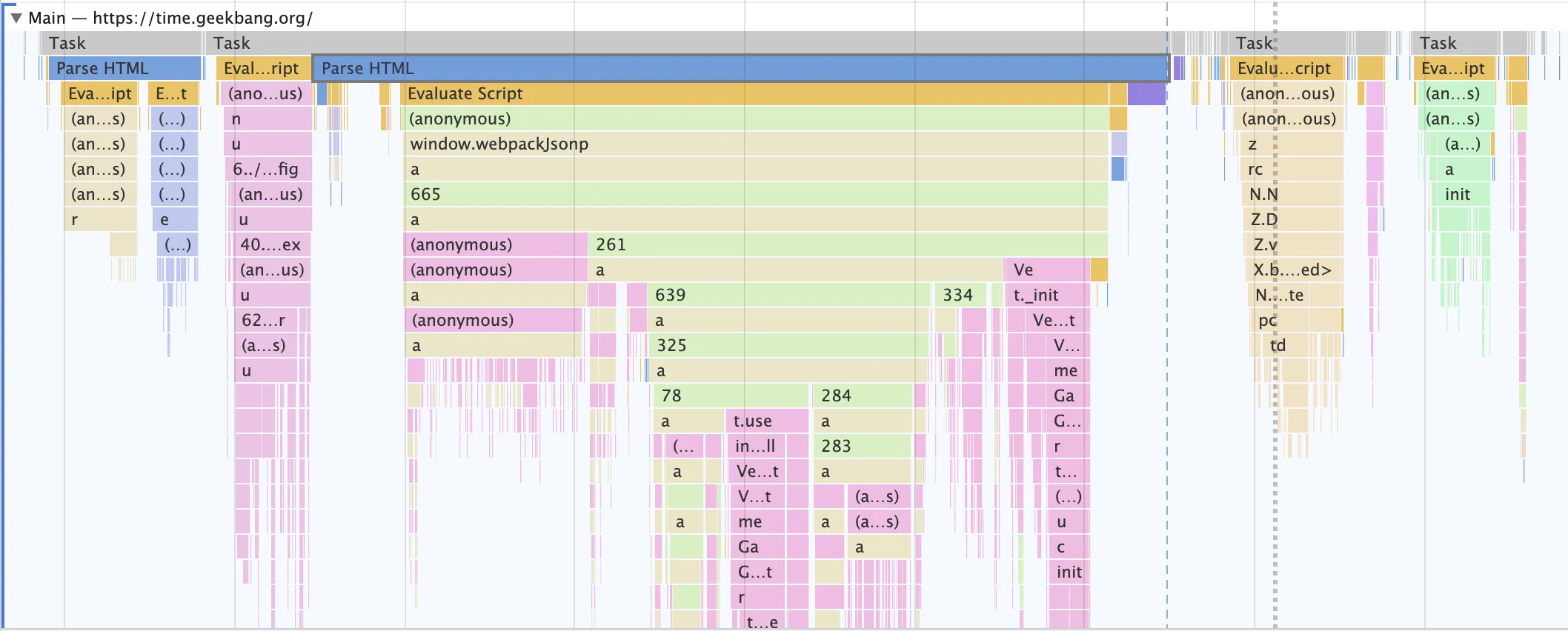Collapse the Main thread track triangle
The width and height of the screenshot is (1568, 631).
pyautogui.click(x=16, y=18)
